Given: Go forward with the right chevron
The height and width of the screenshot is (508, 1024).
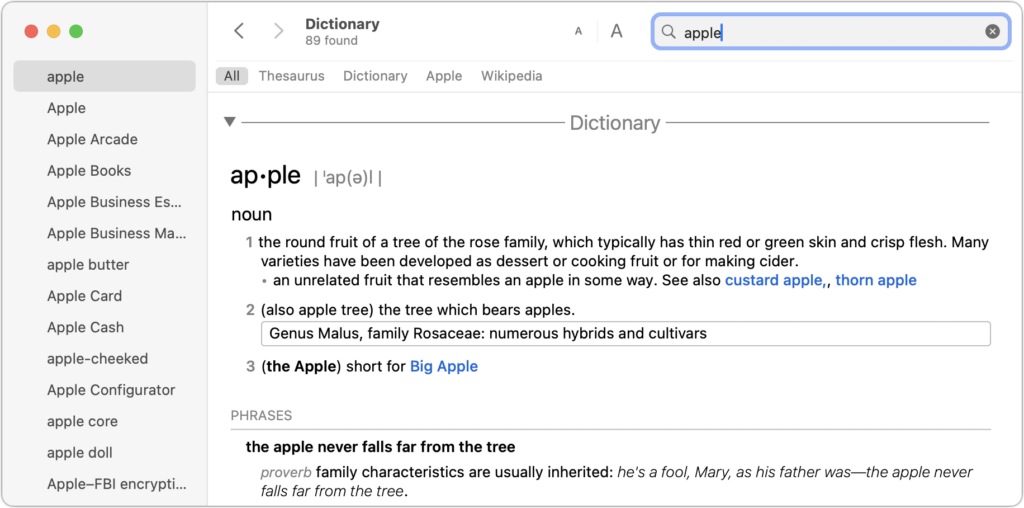Looking at the screenshot, I should (279, 31).
